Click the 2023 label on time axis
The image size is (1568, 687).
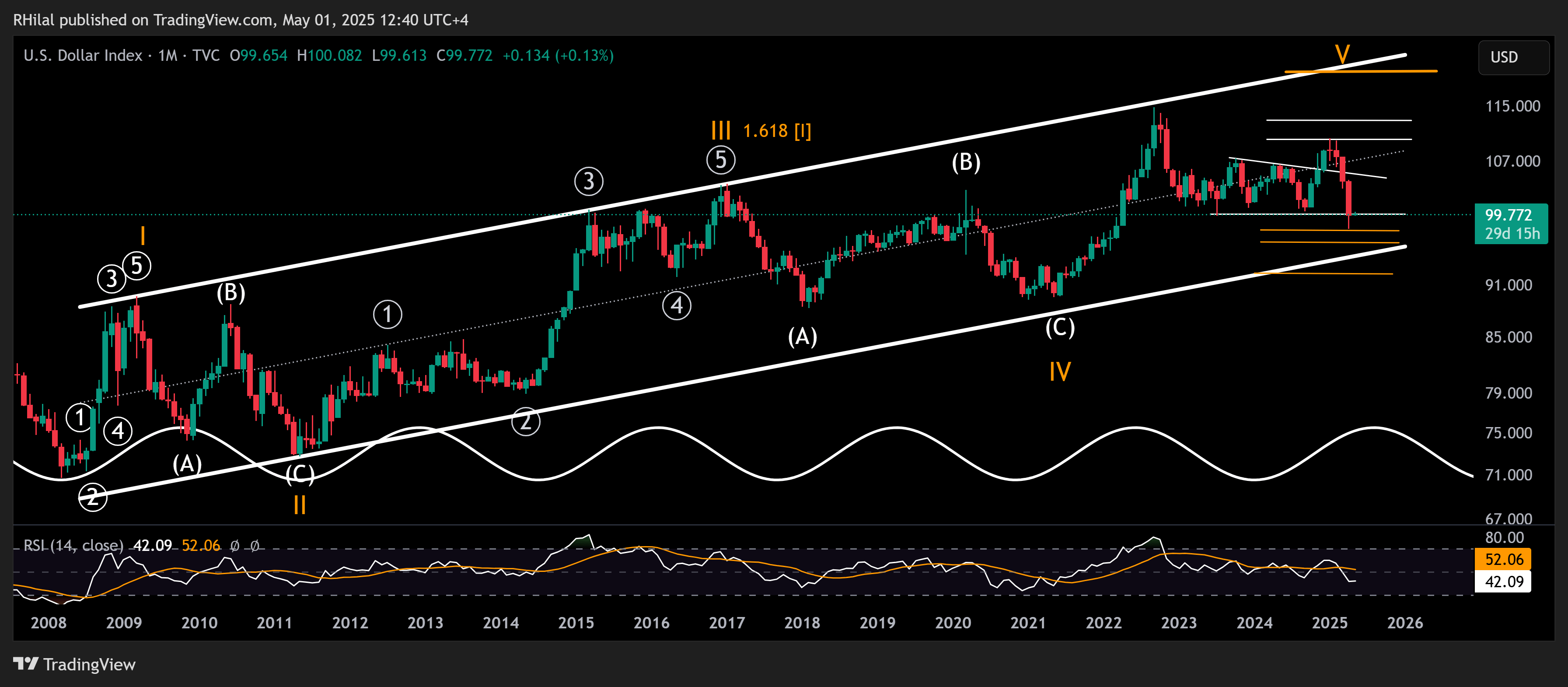[x=1179, y=622]
